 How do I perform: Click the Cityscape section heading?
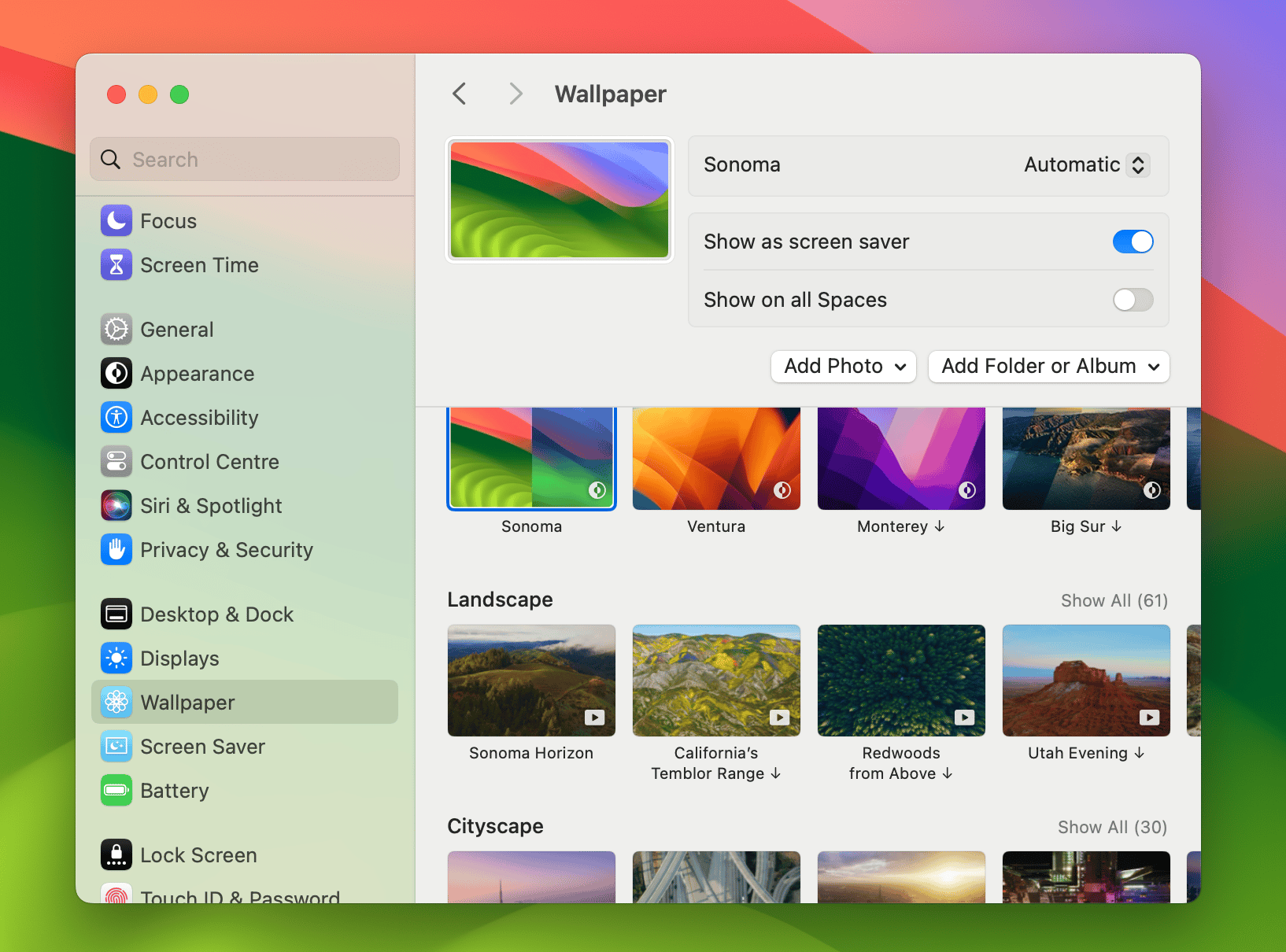click(496, 826)
